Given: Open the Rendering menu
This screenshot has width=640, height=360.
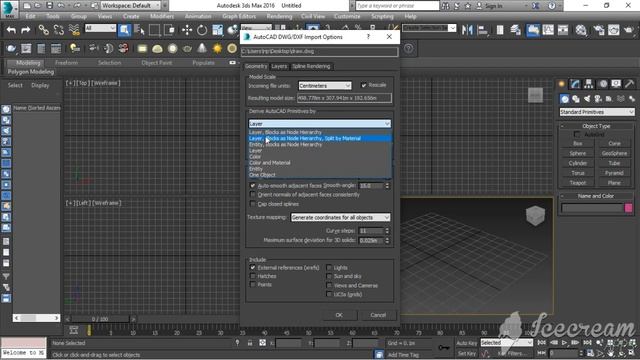Looking at the screenshot, I should (x=280, y=16).
